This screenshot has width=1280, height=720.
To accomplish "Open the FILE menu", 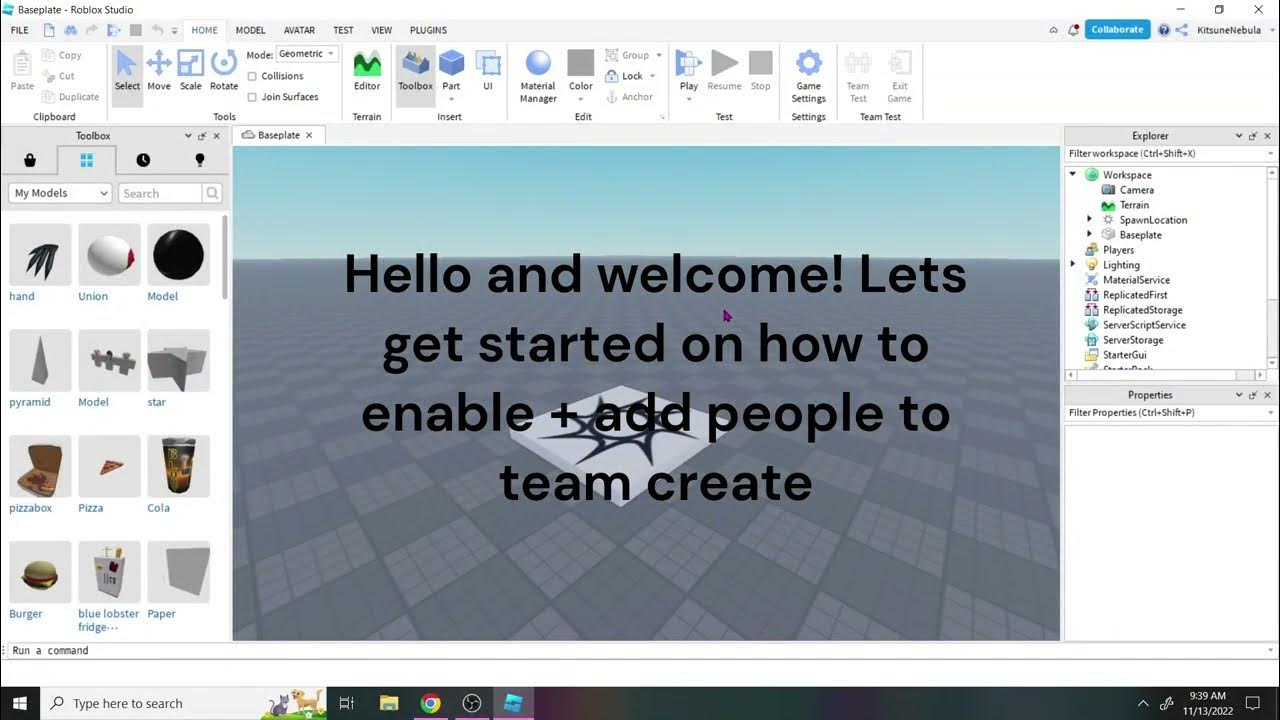I will pos(19,30).
